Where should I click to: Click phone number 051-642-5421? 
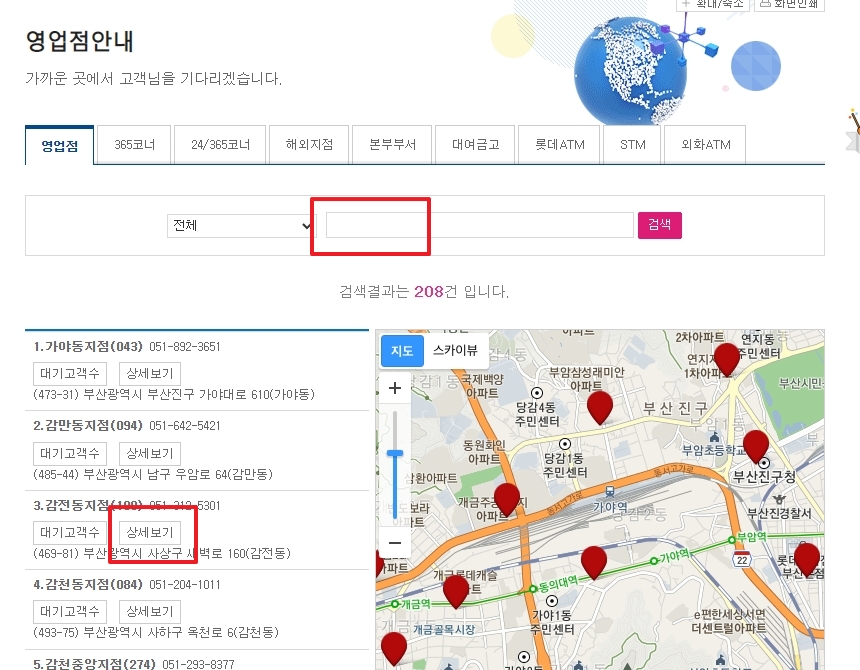pos(185,426)
